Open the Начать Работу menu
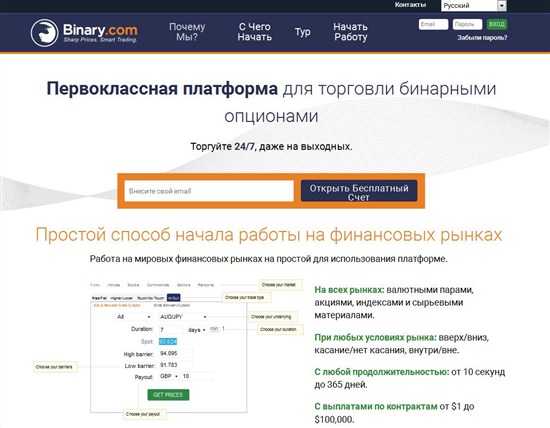 pos(350,32)
